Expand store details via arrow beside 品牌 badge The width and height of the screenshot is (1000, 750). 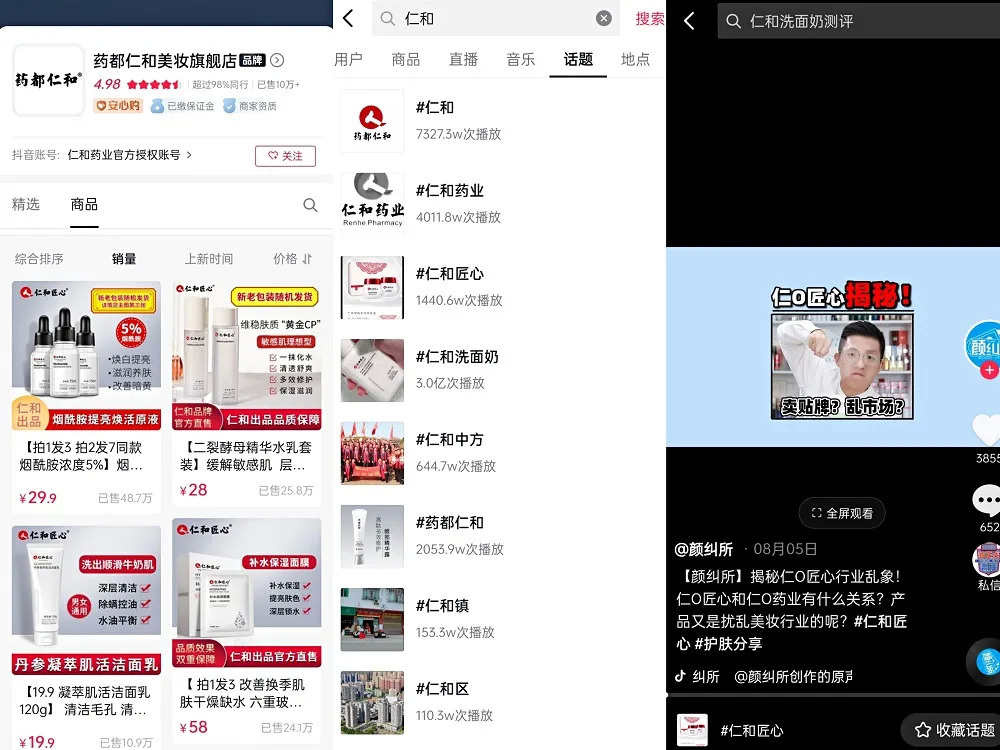(278, 60)
